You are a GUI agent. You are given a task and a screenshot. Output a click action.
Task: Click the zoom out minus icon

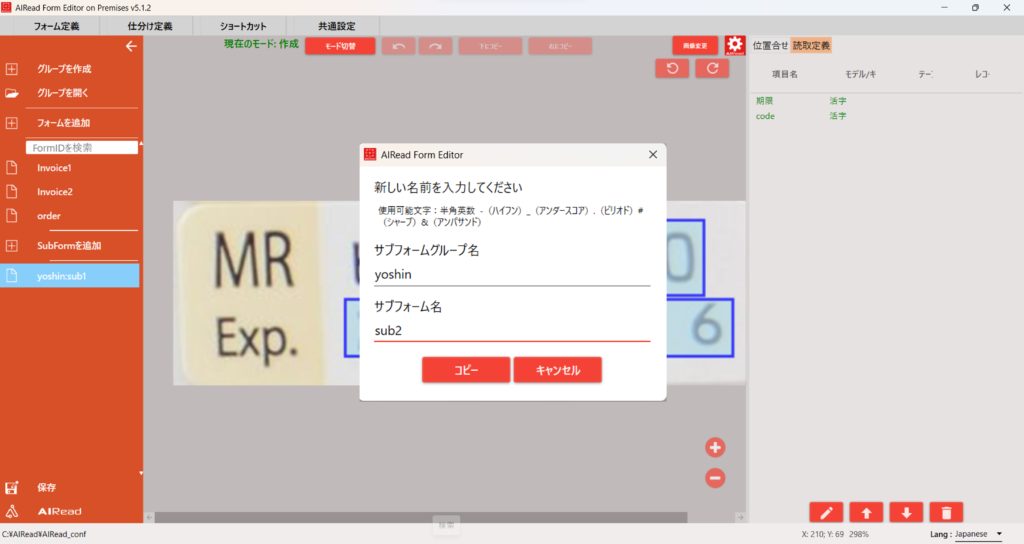(x=715, y=478)
